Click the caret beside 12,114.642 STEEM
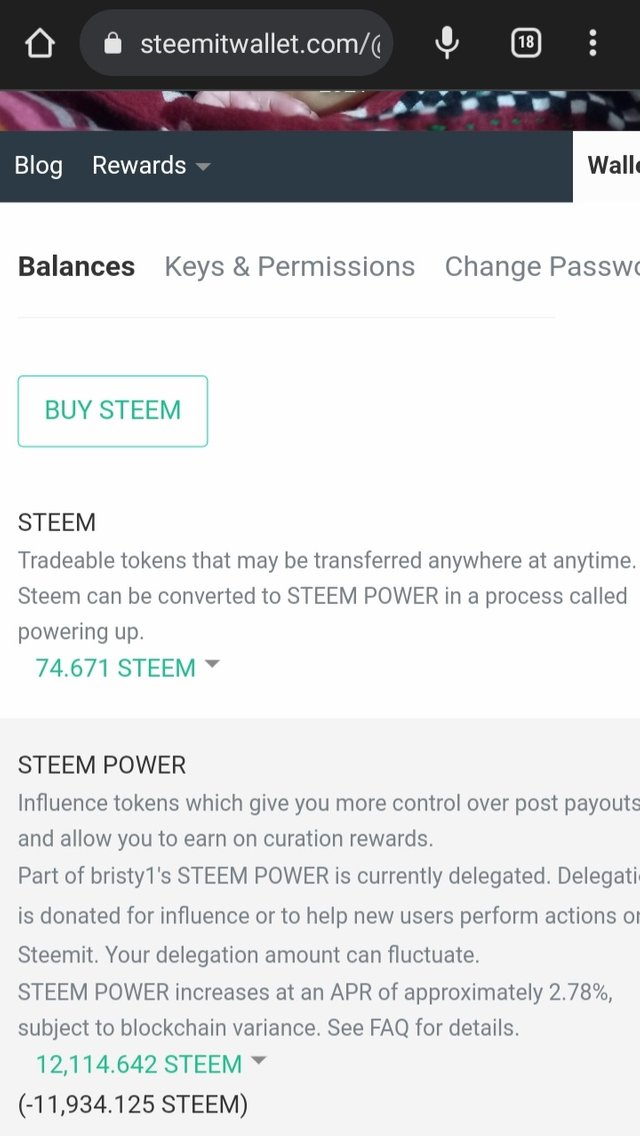 [258, 1061]
